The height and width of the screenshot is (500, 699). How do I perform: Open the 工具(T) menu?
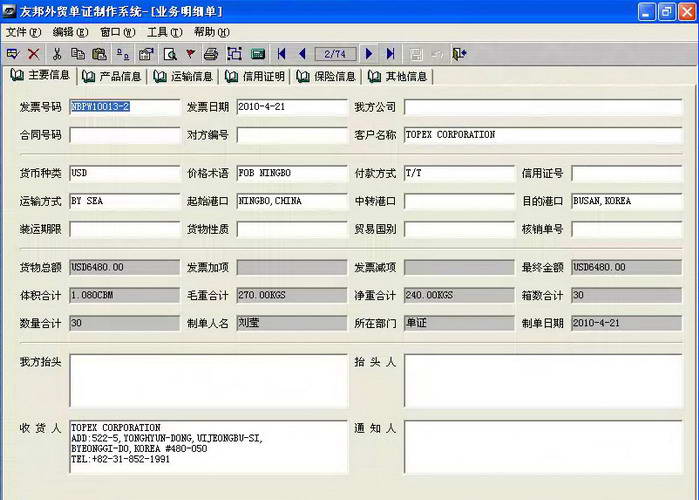click(x=164, y=32)
